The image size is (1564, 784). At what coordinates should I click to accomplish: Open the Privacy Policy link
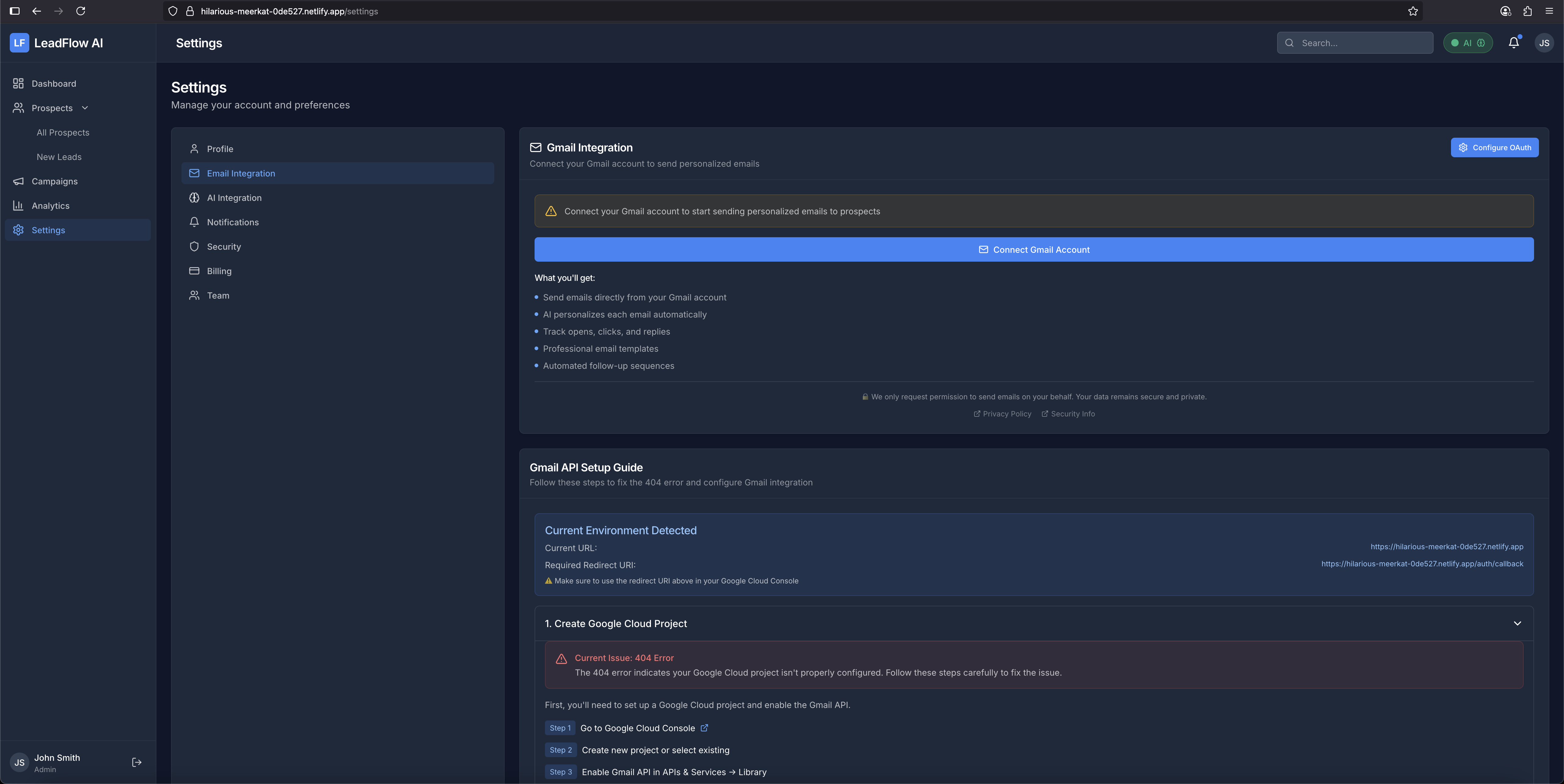pos(1007,414)
